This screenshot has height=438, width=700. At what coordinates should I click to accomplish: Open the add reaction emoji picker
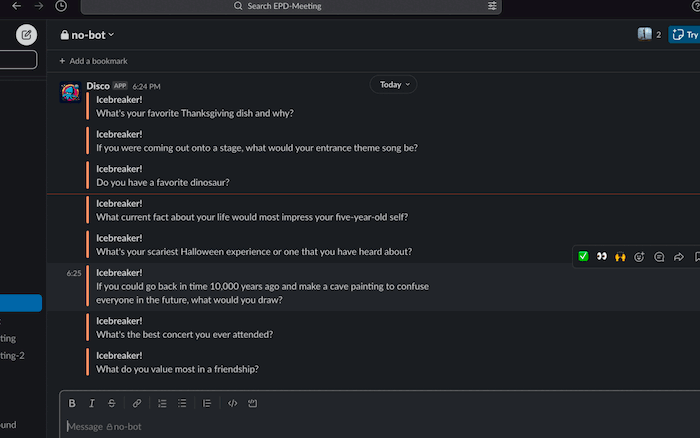coord(640,256)
